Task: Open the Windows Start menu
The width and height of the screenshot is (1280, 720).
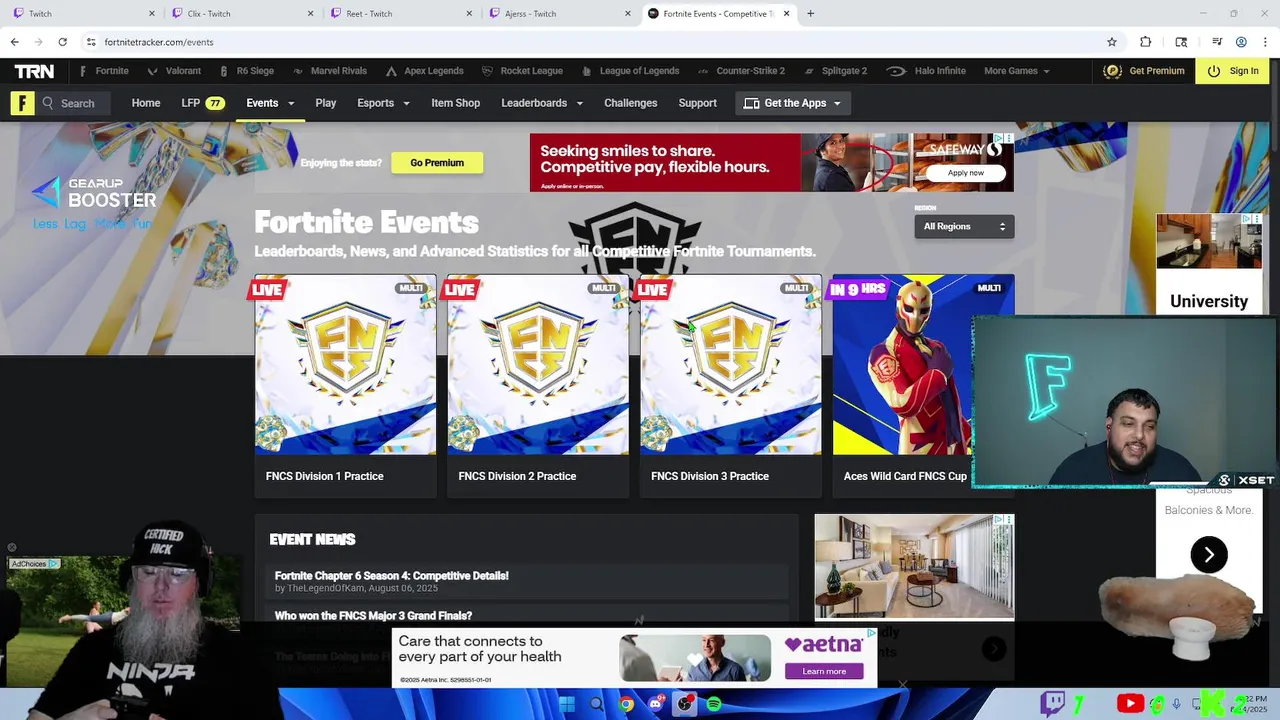Action: pyautogui.click(x=567, y=704)
